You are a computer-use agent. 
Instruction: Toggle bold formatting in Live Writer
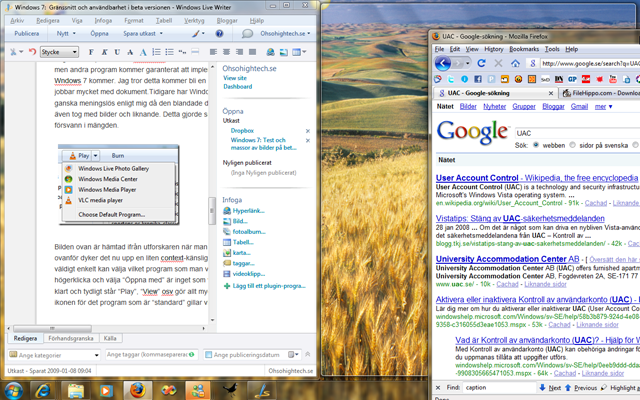point(91,52)
